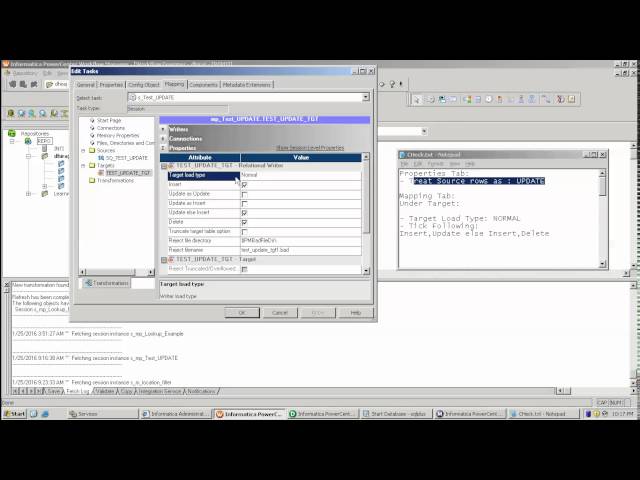Click the Reject file directory value

tap(301, 241)
